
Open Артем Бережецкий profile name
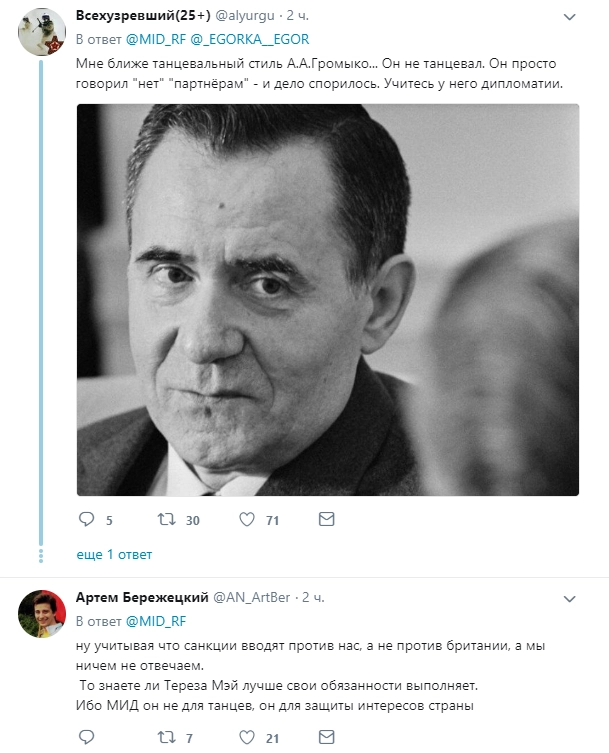click(142, 597)
